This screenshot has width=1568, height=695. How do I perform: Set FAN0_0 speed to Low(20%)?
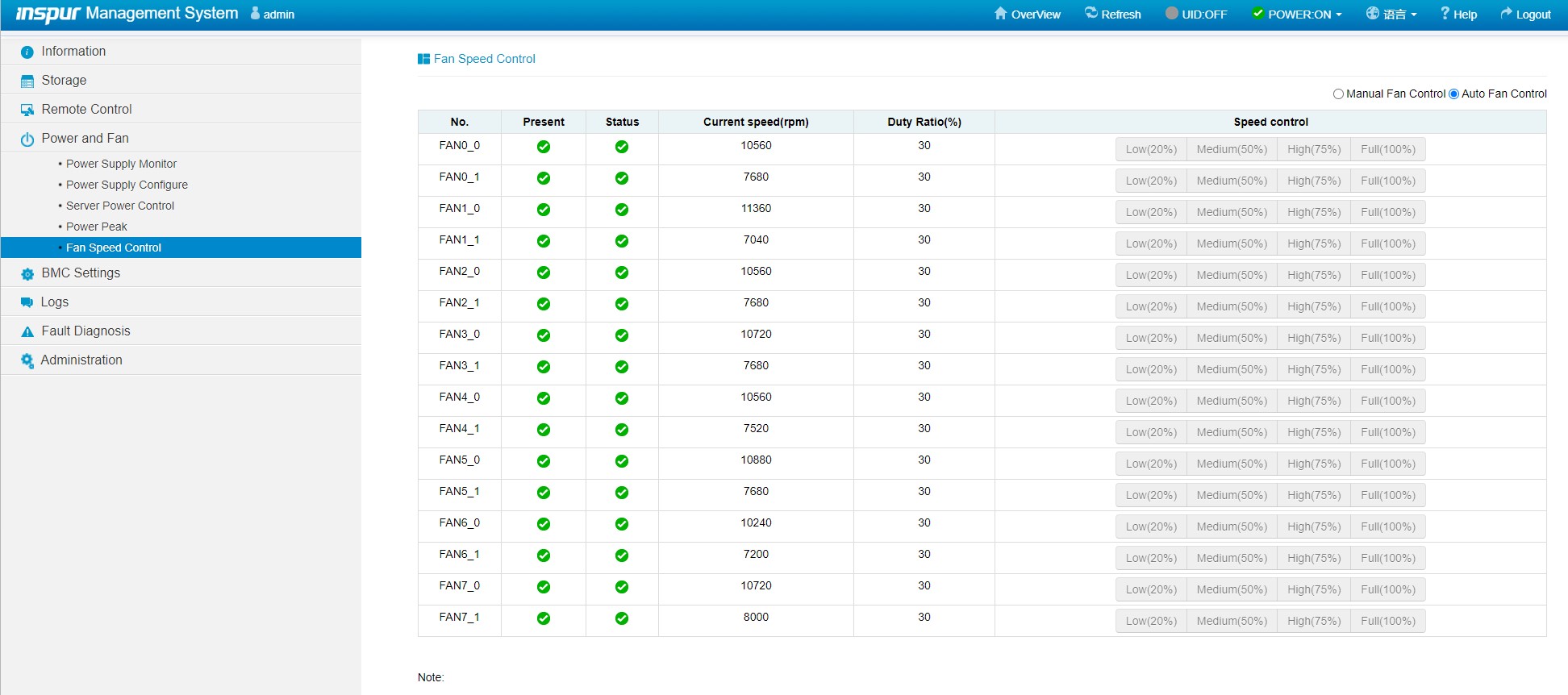1151,150
